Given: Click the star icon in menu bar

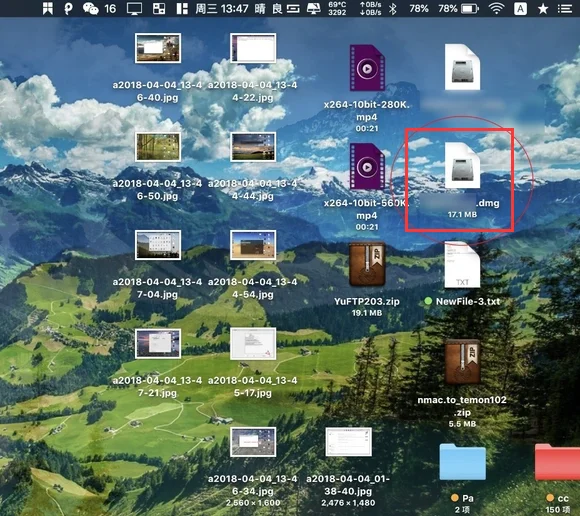Looking at the screenshot, I should click(543, 9).
